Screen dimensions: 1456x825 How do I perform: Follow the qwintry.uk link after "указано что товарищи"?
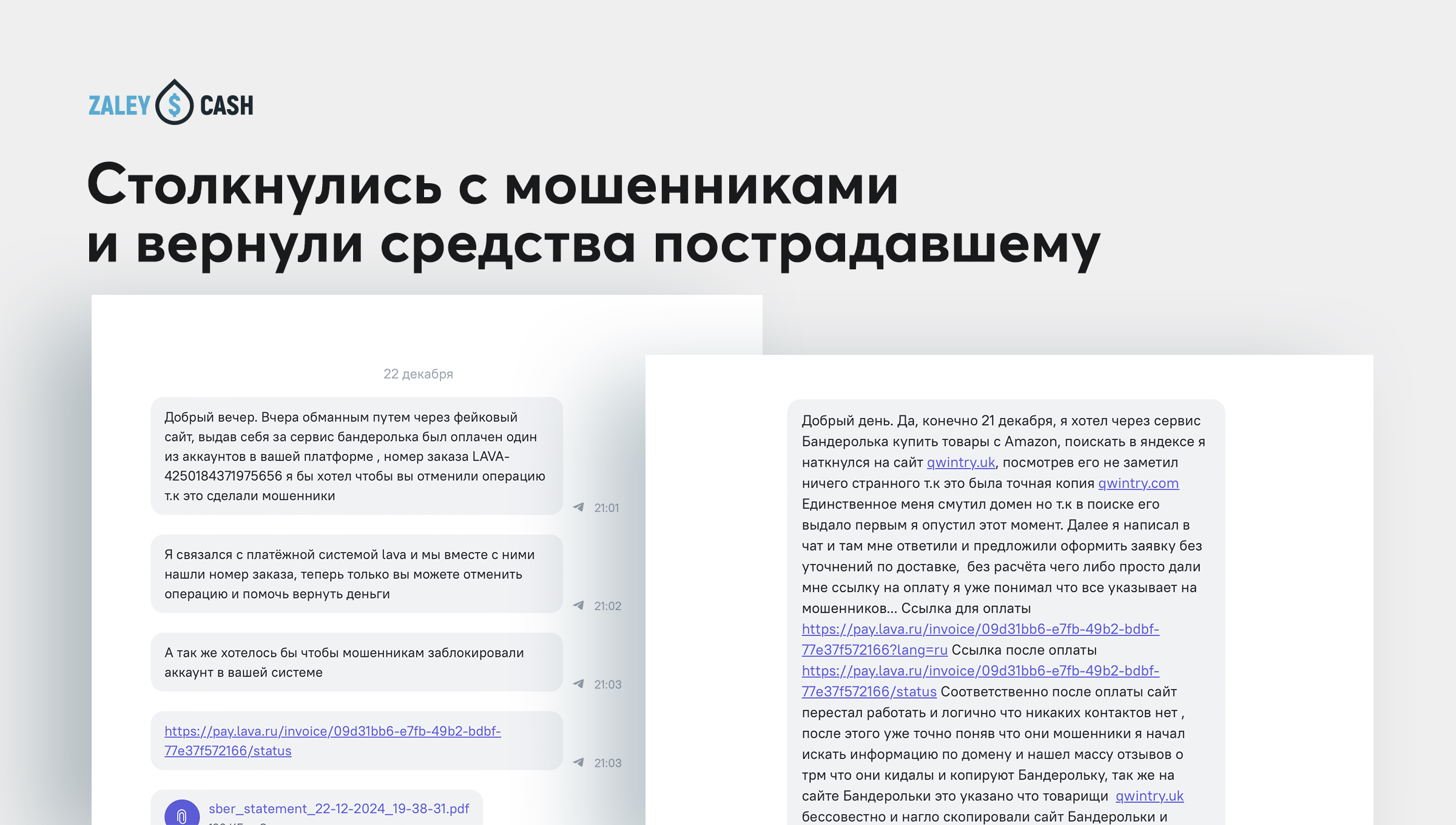point(1150,796)
